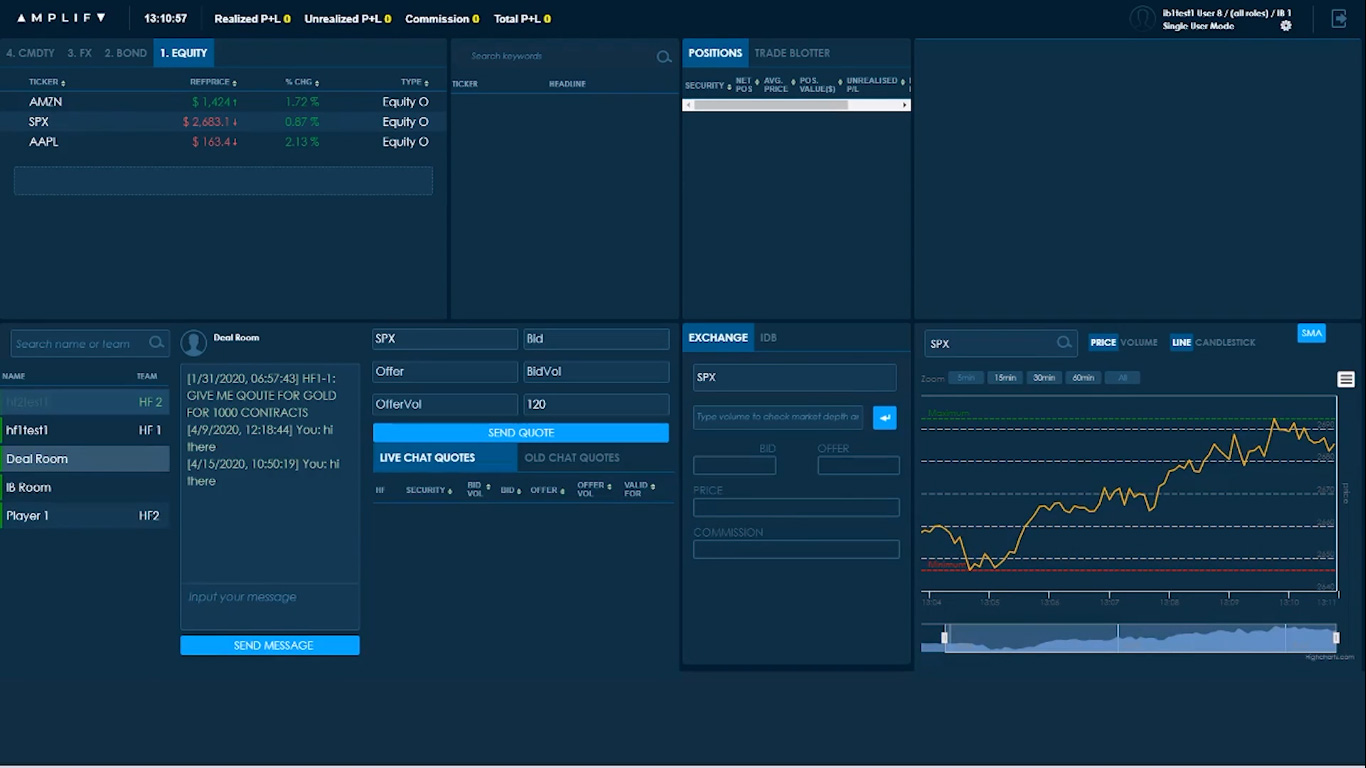Click the OfferVol field in the quote form
Viewport: 1366px width, 768px height.
tap(445, 404)
